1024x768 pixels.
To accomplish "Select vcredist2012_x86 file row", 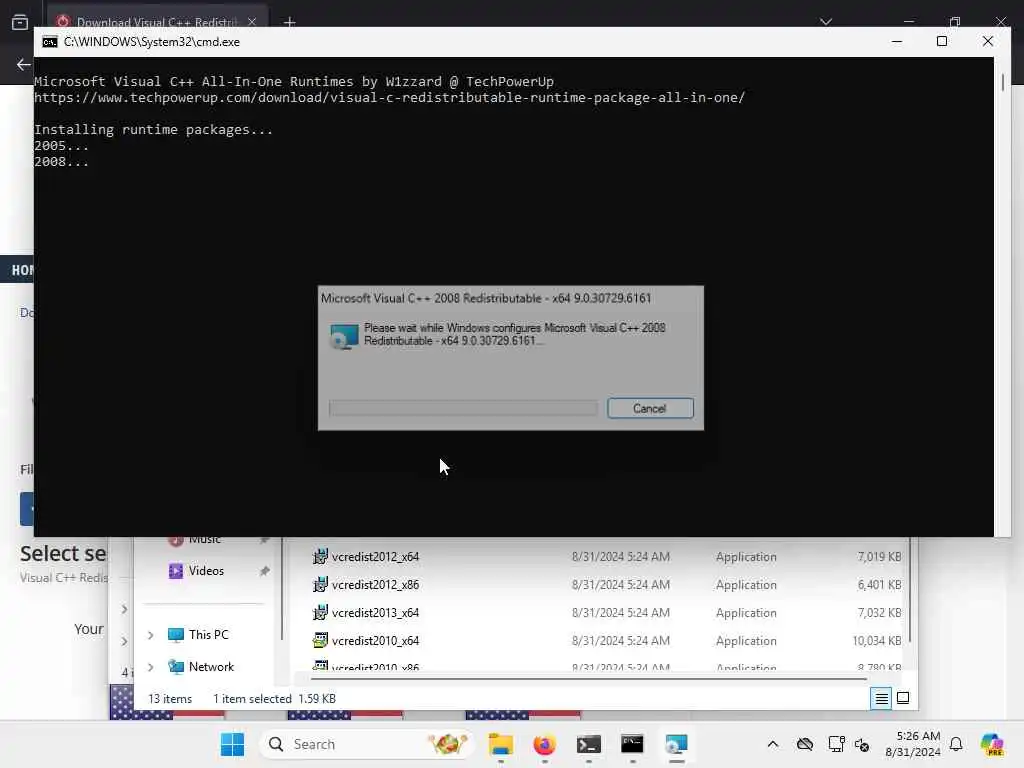I will pyautogui.click(x=605, y=585).
